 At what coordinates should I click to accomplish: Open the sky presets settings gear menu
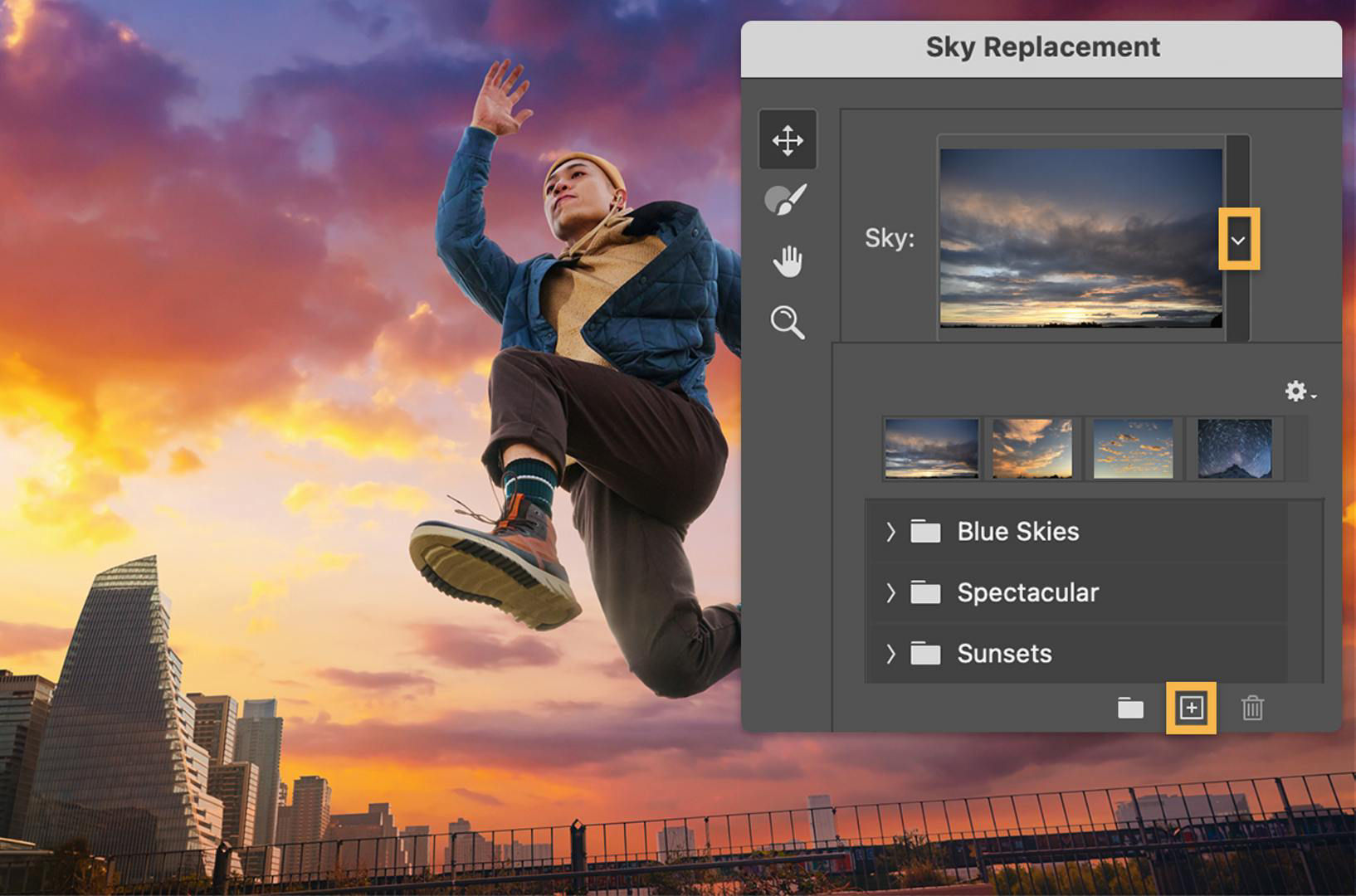coord(1297,392)
